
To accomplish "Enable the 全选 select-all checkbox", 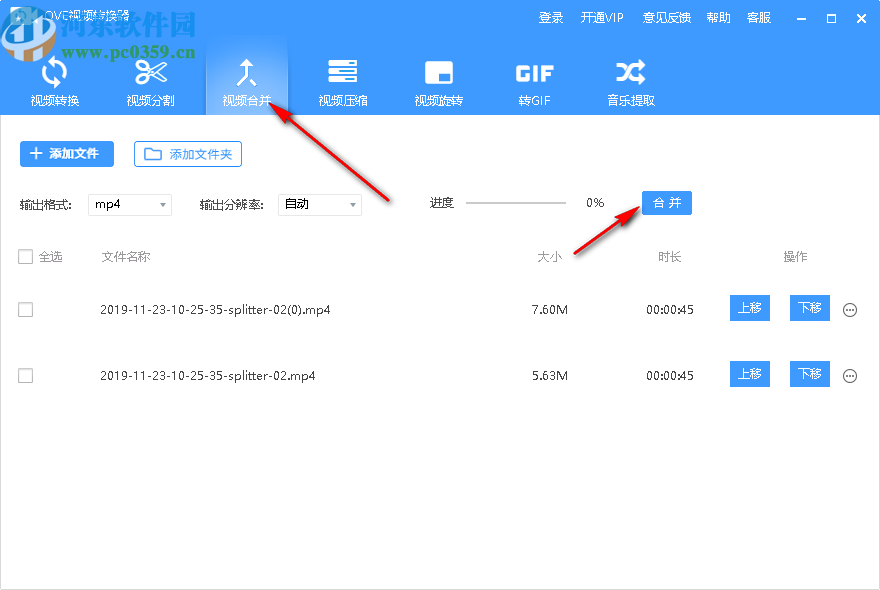I will [x=25, y=256].
